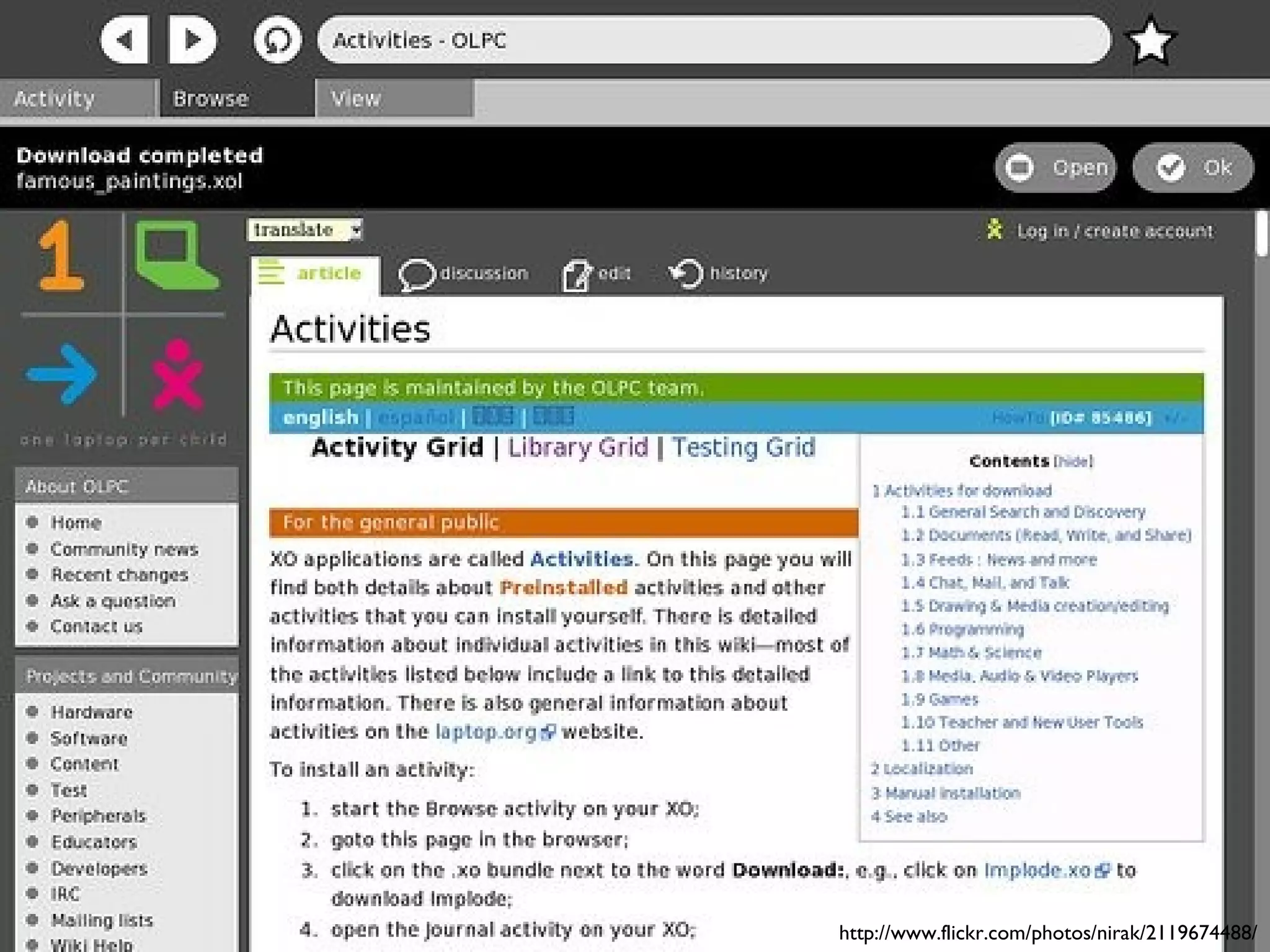Go to 1.4 Chat, Mail, and Talk

pyautogui.click(x=985, y=583)
